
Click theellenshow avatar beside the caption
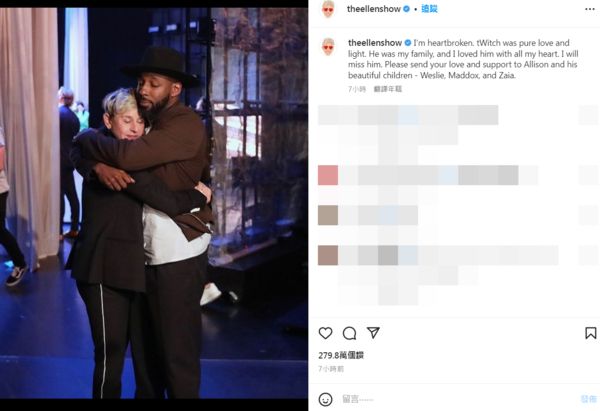tap(328, 47)
